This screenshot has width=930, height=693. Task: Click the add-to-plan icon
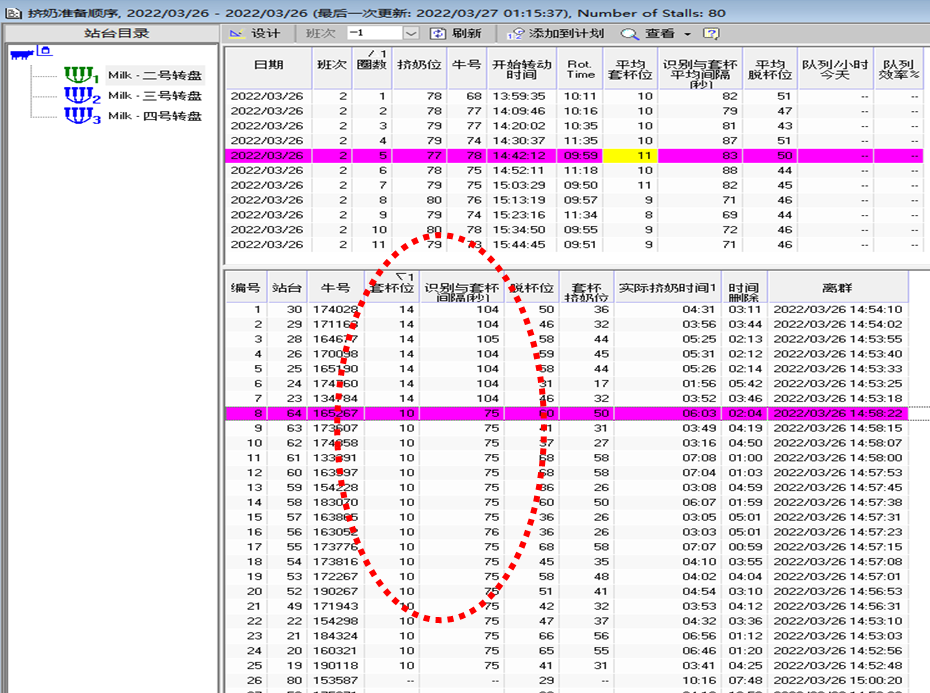[515, 34]
